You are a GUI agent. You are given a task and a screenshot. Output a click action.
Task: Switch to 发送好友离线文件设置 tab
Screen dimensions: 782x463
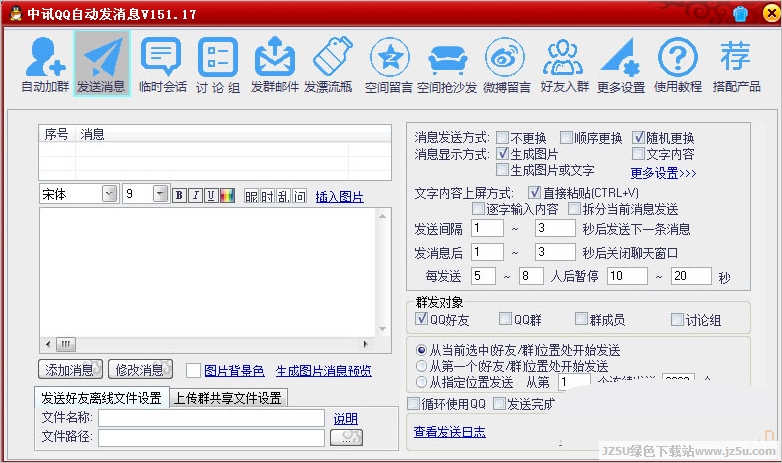pyautogui.click(x=102, y=398)
